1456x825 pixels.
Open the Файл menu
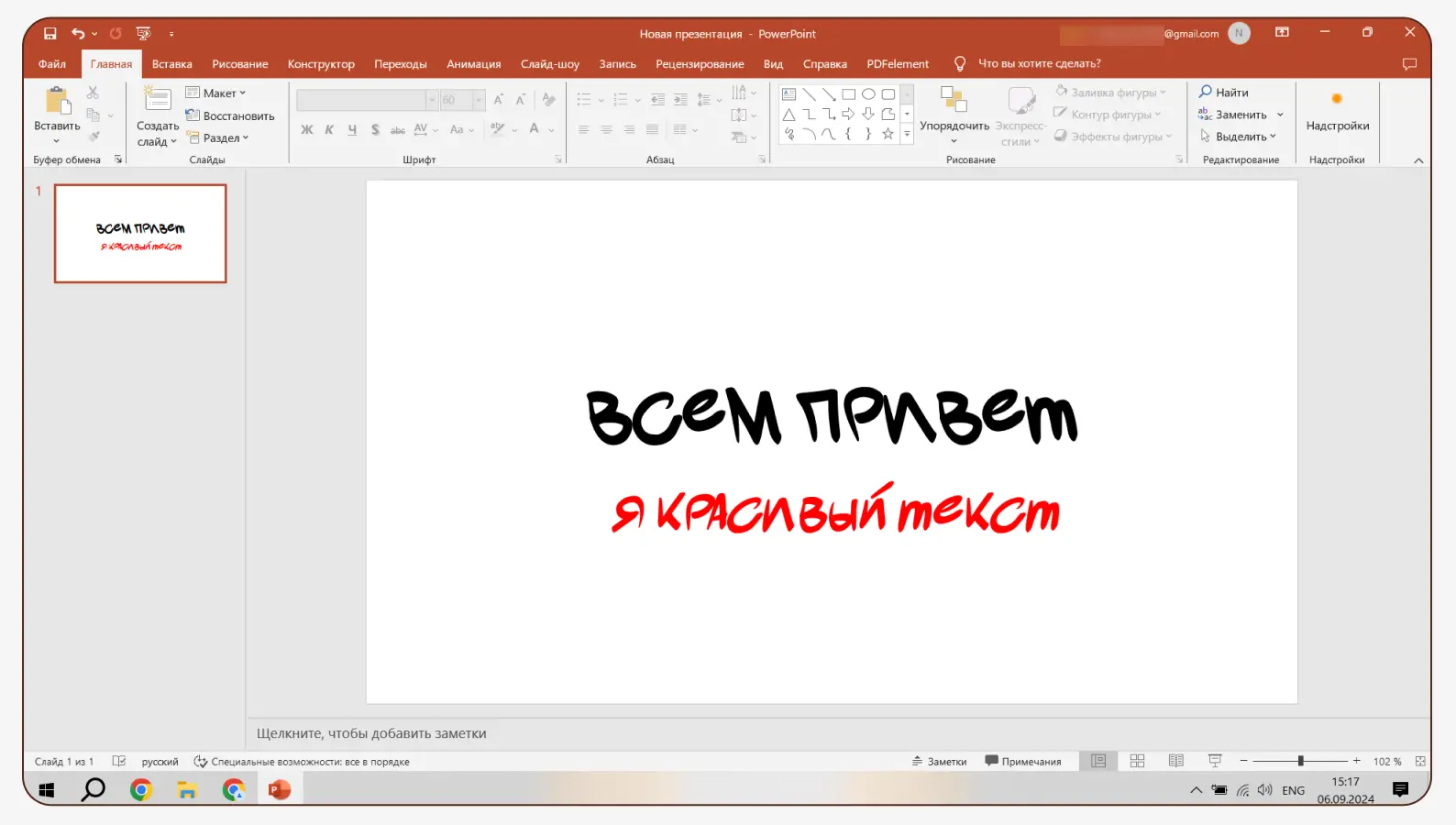pos(52,63)
